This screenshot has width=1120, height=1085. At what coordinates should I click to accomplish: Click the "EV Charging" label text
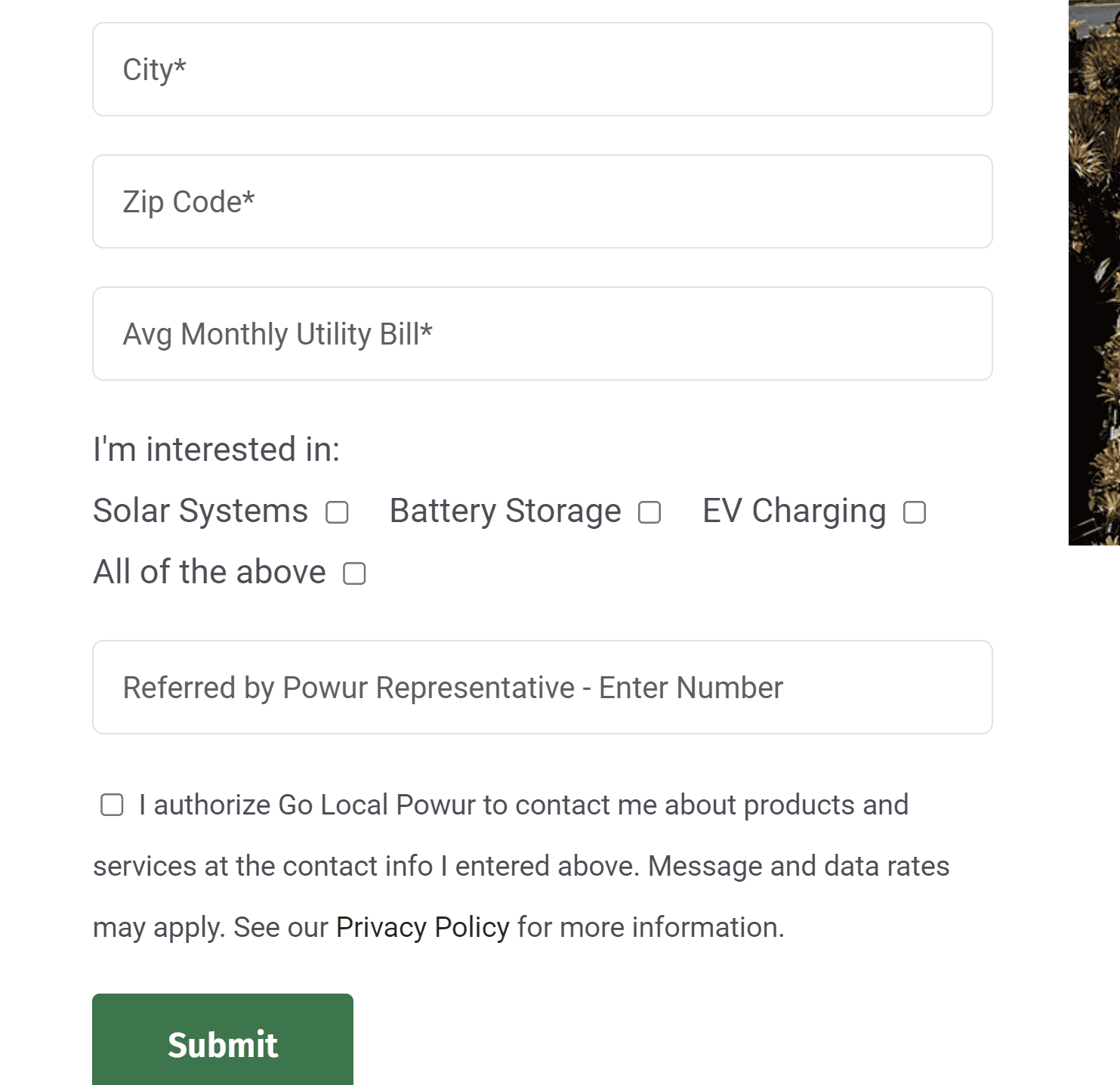[x=794, y=511]
